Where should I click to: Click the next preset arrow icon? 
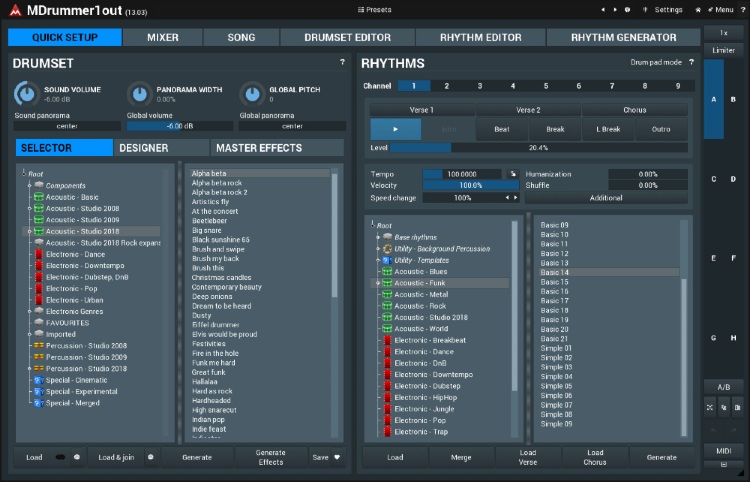(615, 10)
